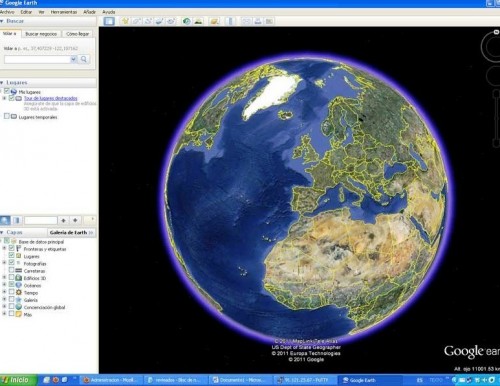Click the Fronteras y etiquetas flag icon

19,249
